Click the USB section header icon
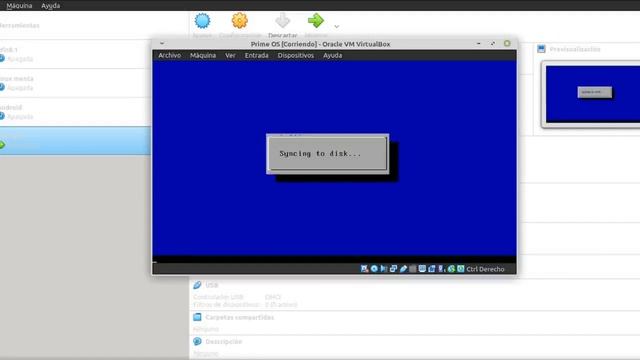Viewport: 640px width, 360px height. coord(197,285)
